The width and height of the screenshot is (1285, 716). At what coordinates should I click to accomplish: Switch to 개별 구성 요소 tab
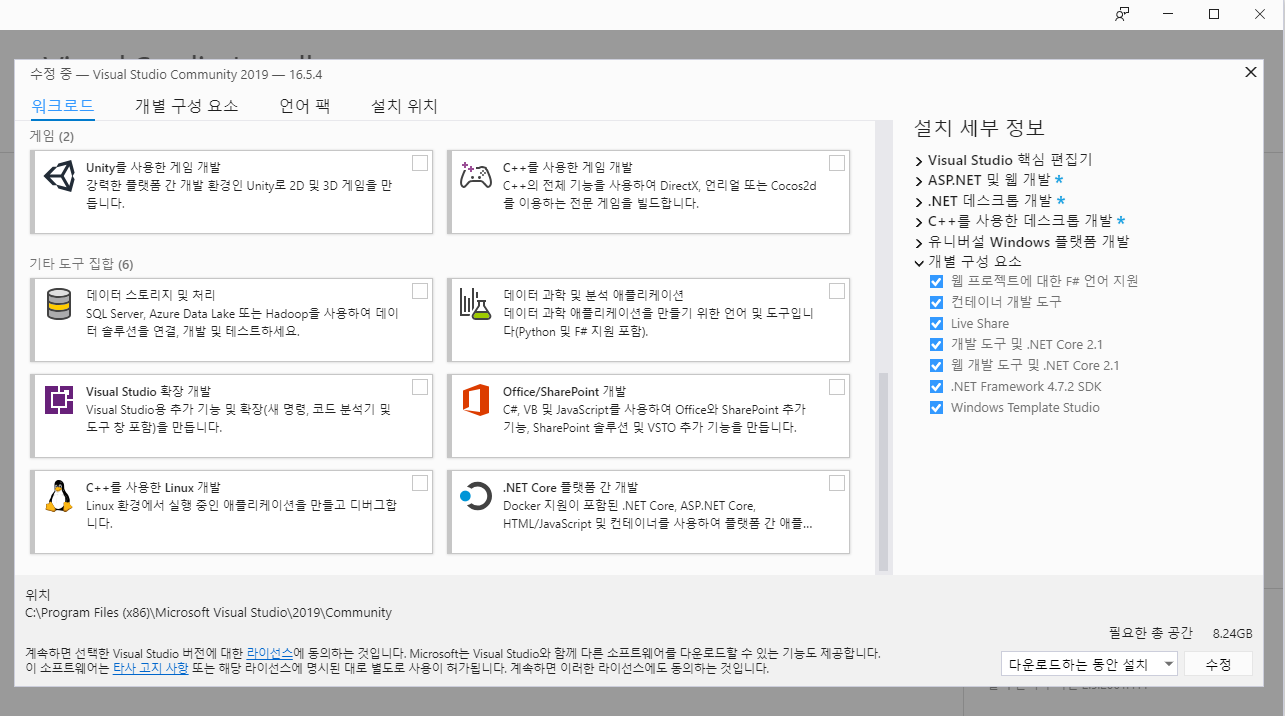(187, 106)
